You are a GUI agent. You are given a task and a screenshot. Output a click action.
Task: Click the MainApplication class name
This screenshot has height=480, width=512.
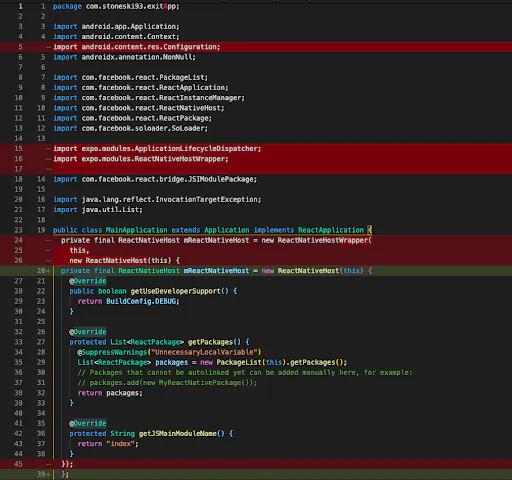click(x=136, y=230)
